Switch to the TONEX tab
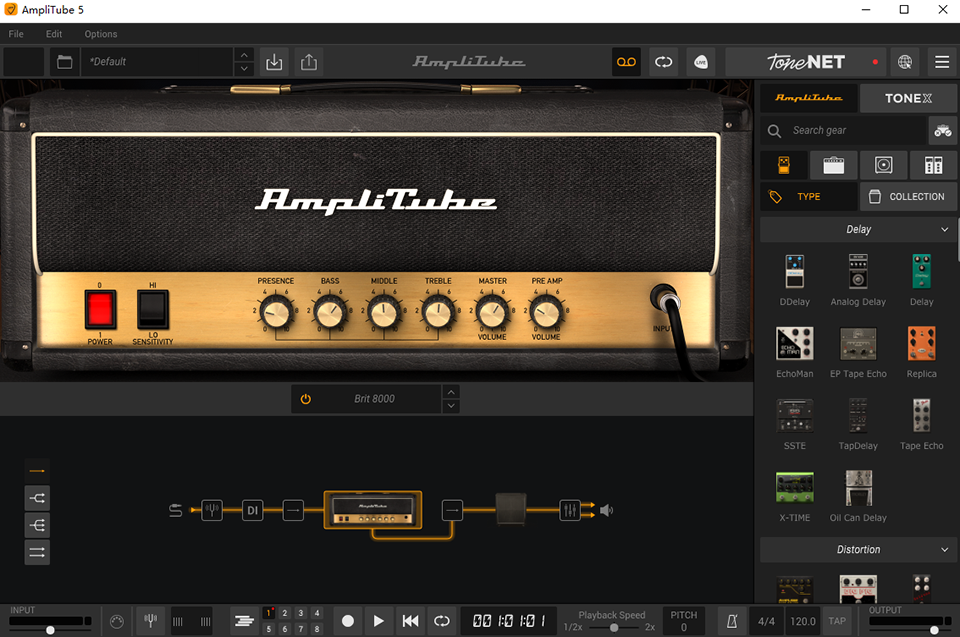 [x=908, y=98]
